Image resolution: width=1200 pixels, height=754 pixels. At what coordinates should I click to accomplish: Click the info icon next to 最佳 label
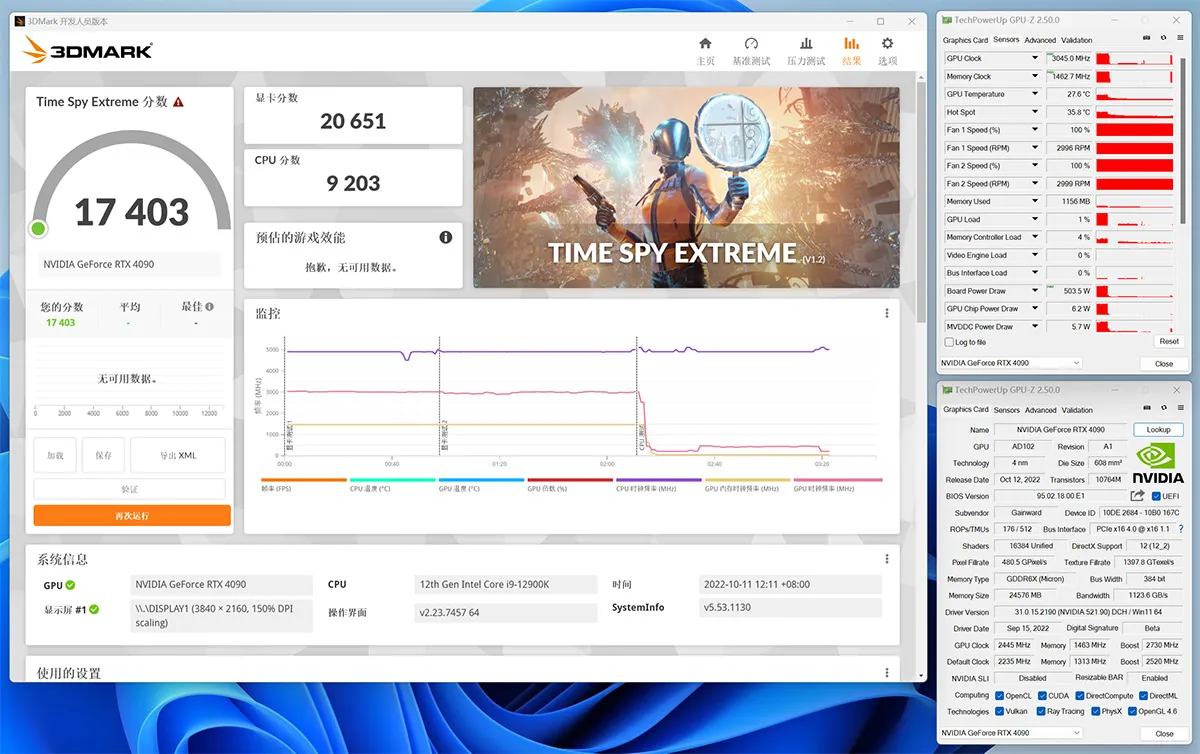209,307
